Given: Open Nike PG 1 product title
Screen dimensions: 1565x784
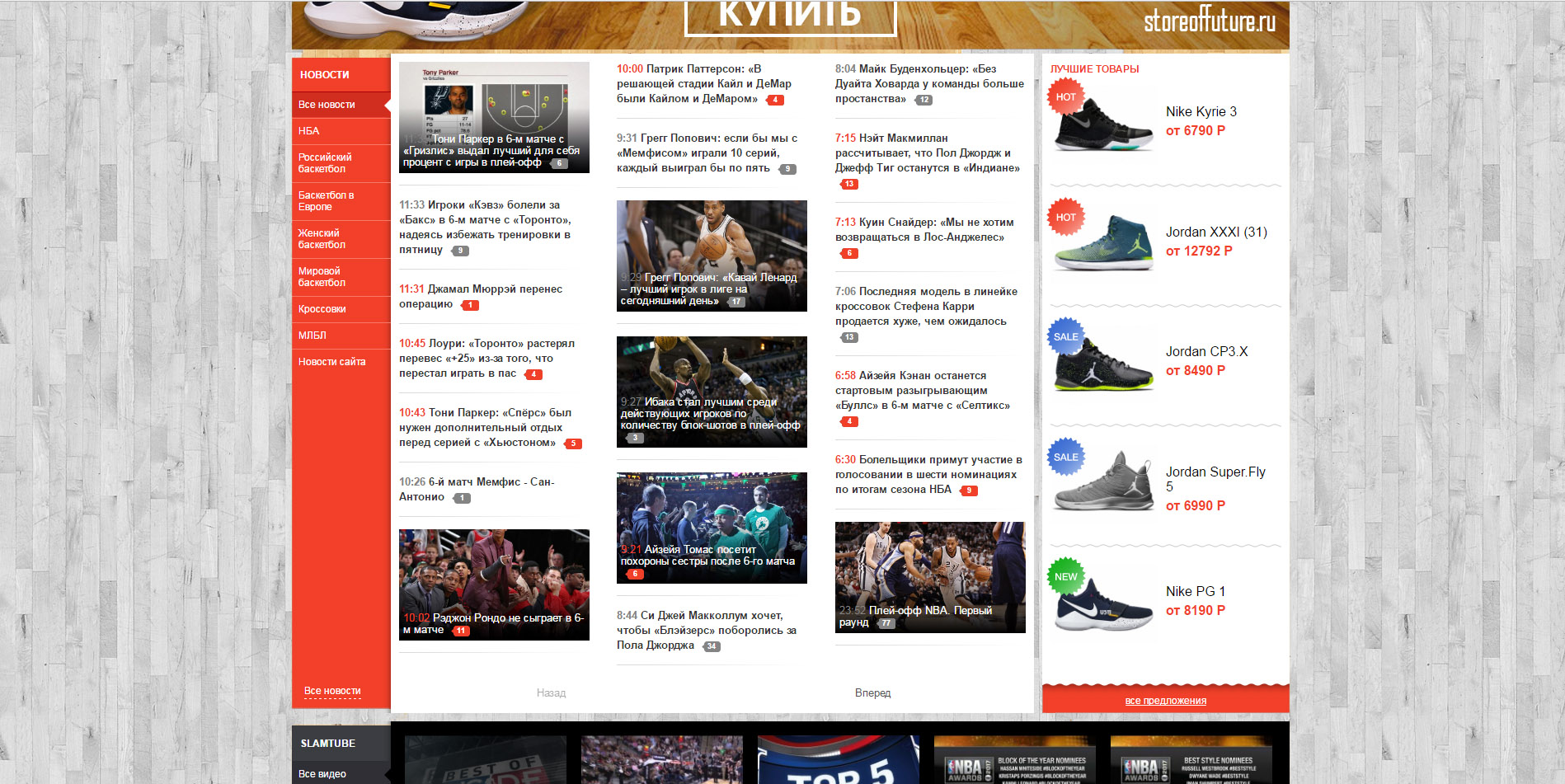Looking at the screenshot, I should (x=1195, y=592).
